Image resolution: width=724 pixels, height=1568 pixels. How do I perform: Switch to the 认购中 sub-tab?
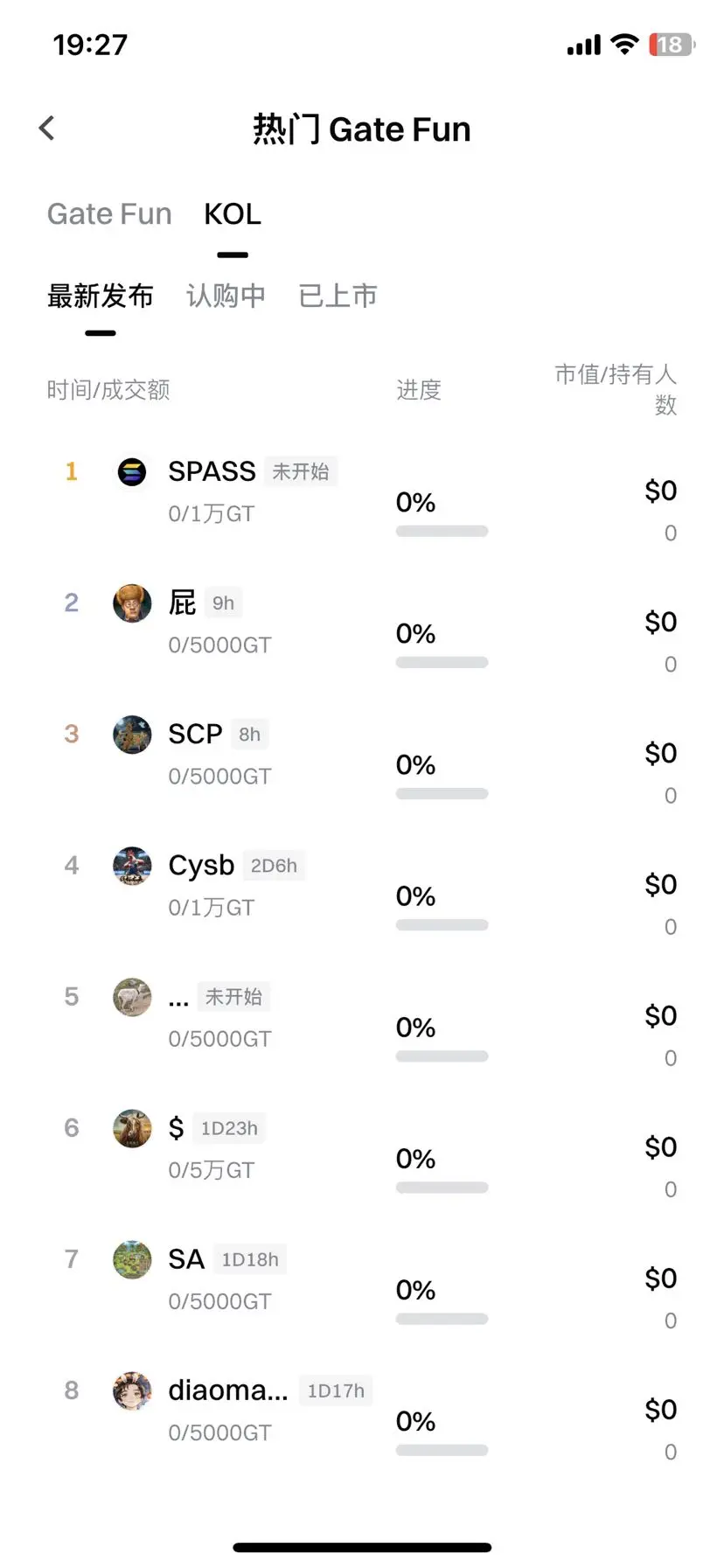point(226,296)
